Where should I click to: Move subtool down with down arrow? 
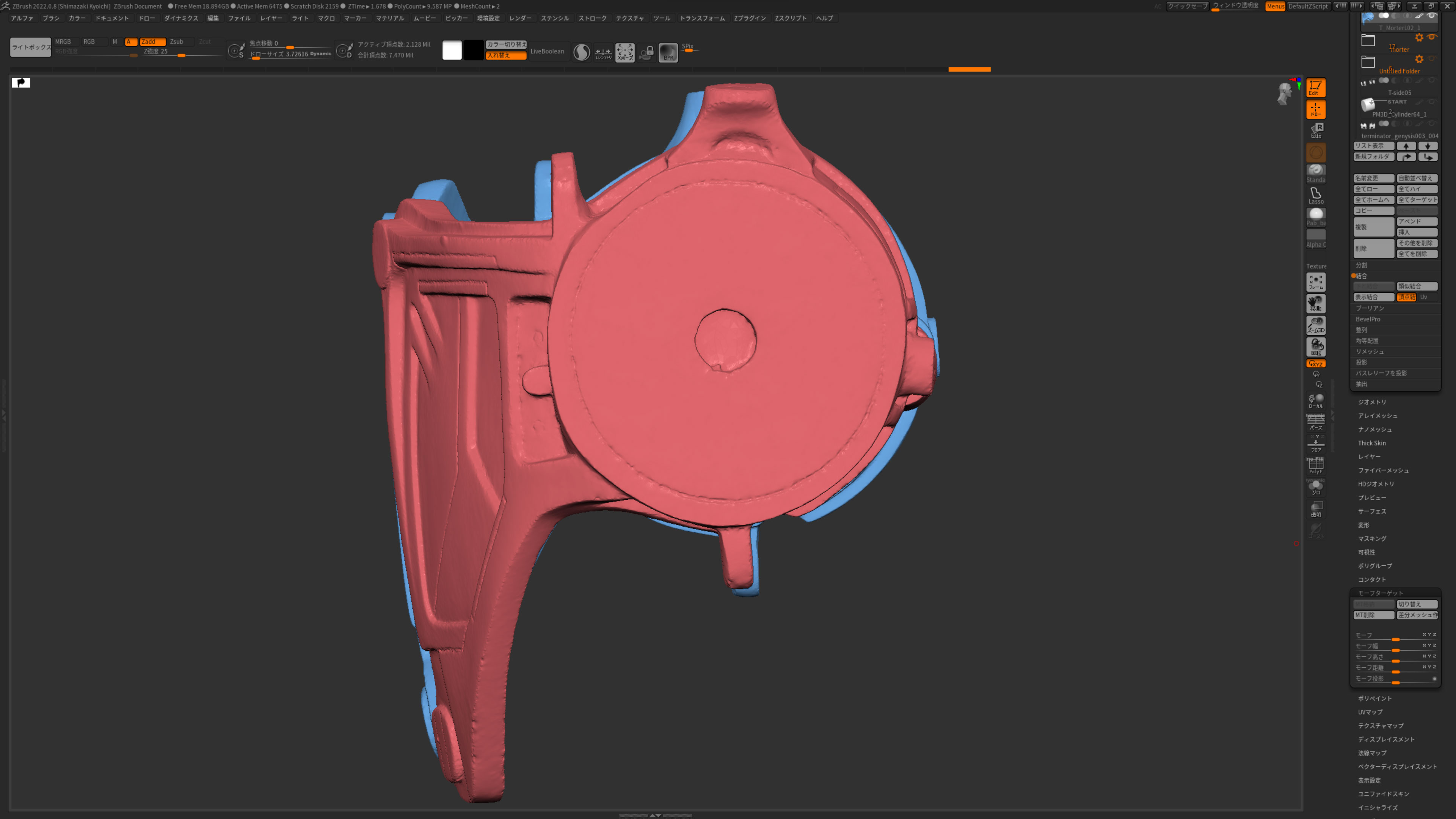(x=1428, y=146)
